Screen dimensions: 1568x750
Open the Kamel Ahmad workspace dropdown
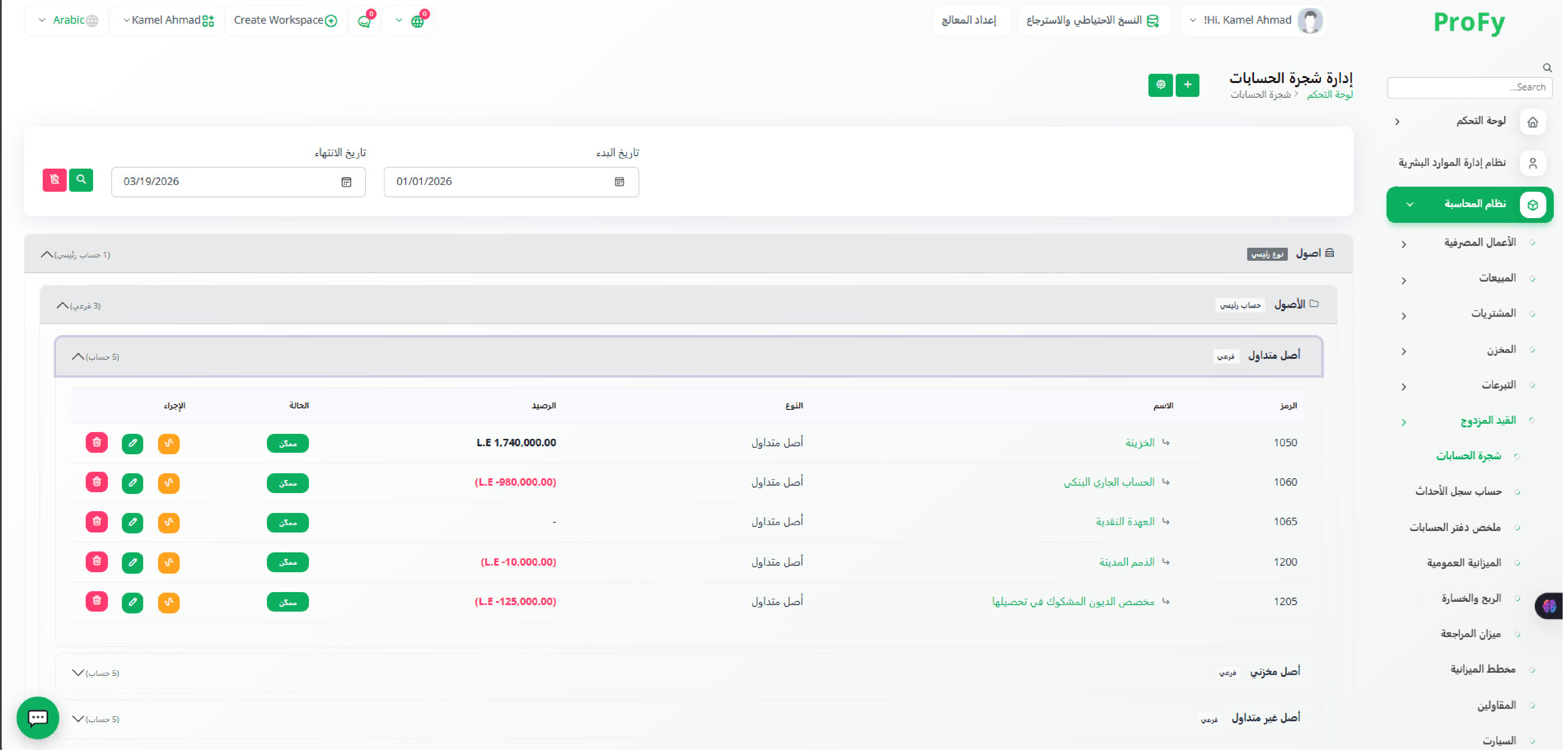[x=168, y=21]
